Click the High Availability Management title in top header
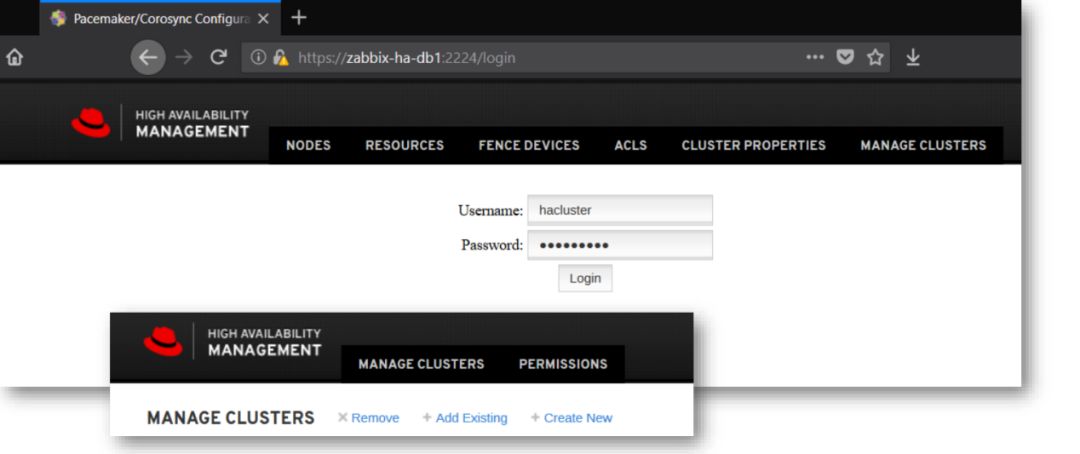 tap(191, 123)
